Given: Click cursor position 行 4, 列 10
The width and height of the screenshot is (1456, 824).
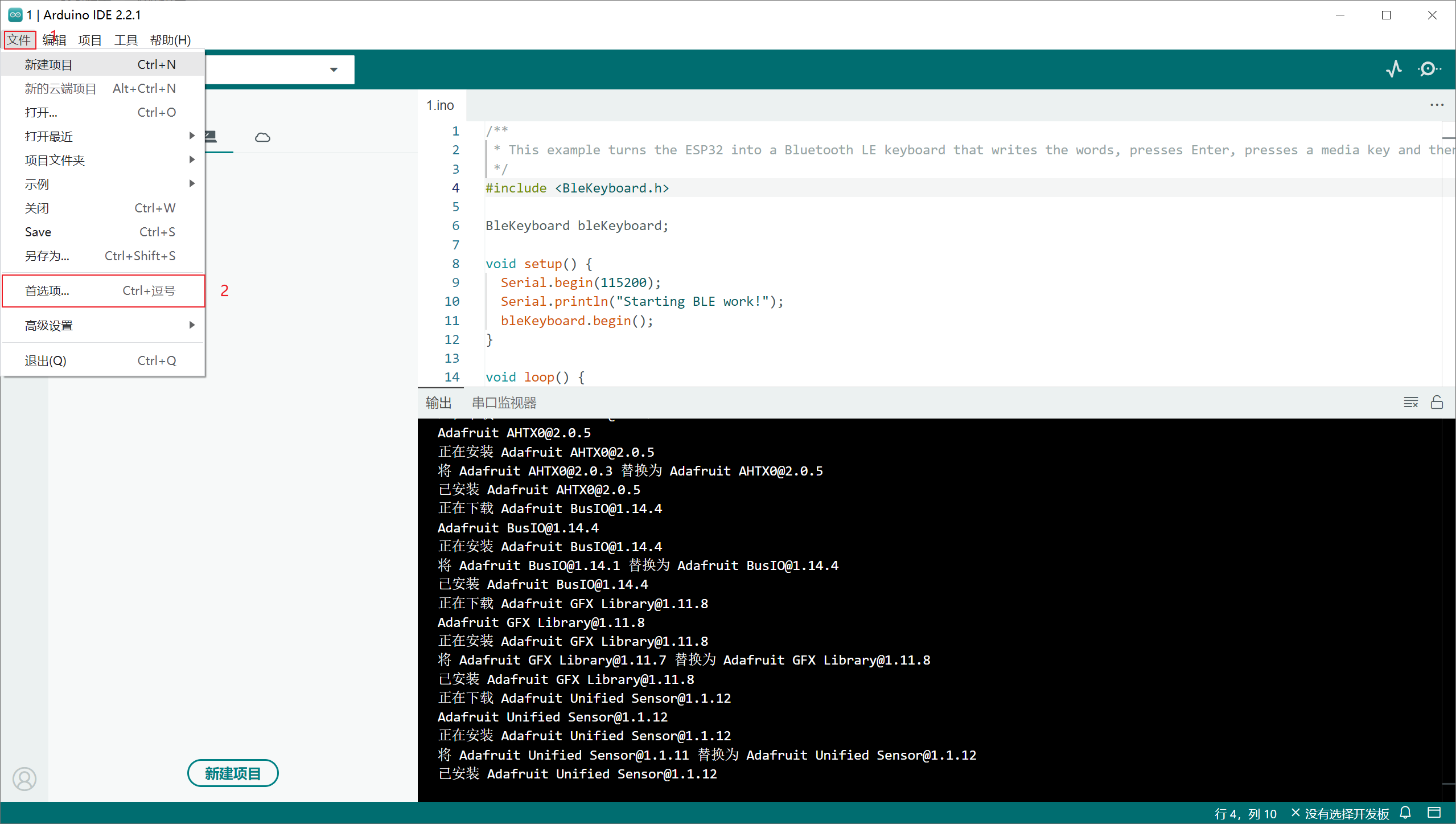Looking at the screenshot, I should pyautogui.click(x=1245, y=813).
